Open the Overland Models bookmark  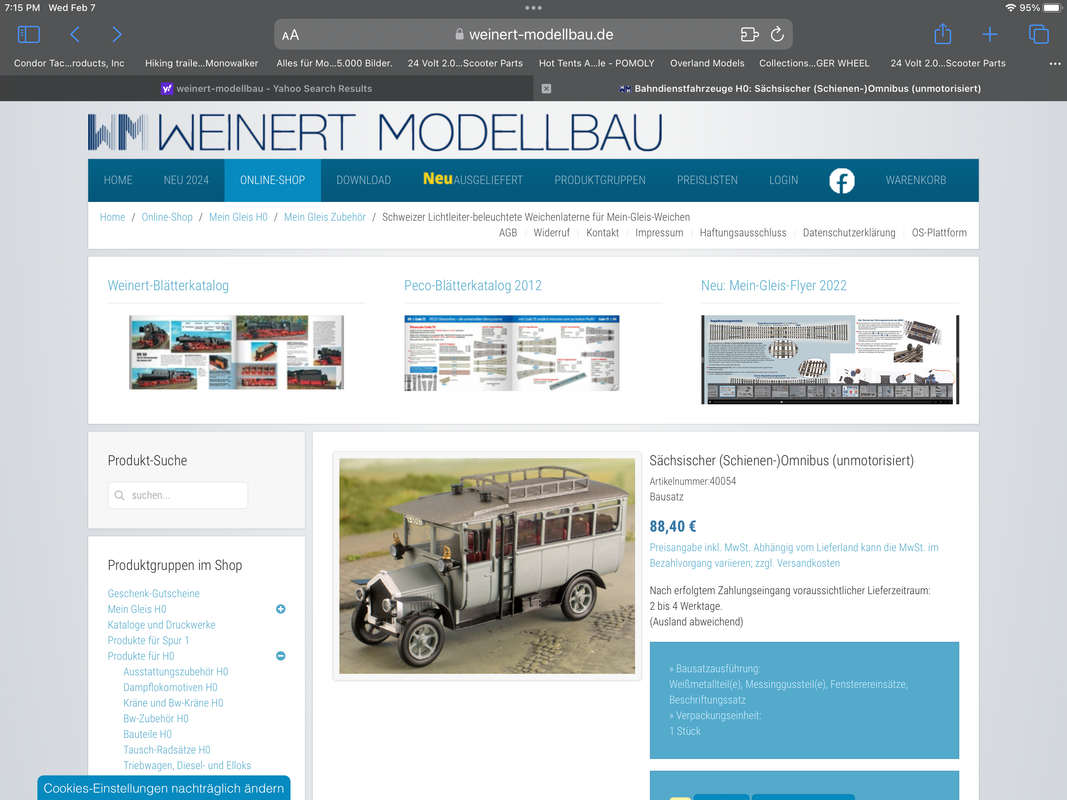pyautogui.click(x=707, y=63)
